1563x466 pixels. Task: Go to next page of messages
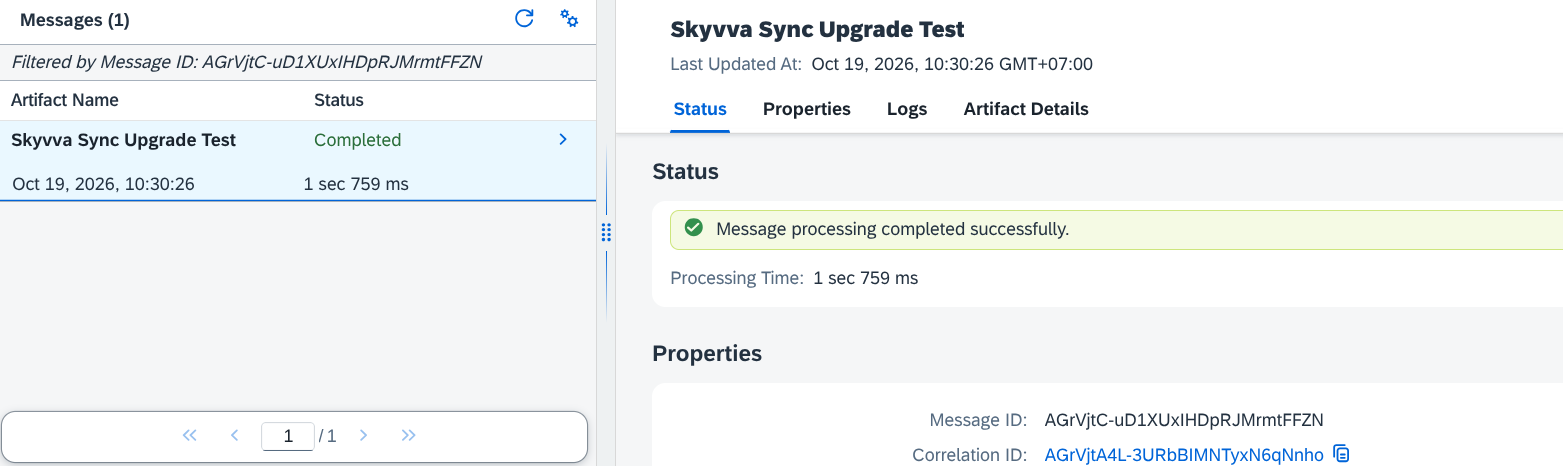(x=364, y=436)
